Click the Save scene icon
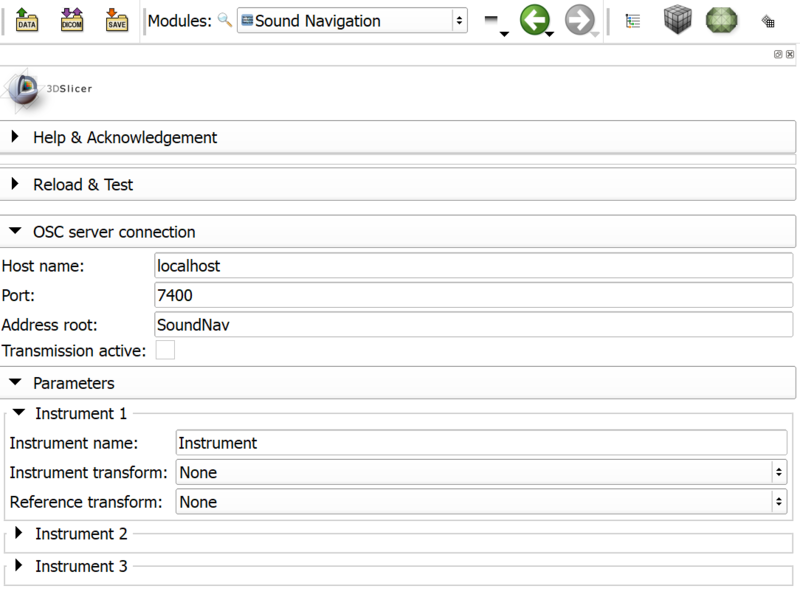800x597 pixels. click(117, 20)
